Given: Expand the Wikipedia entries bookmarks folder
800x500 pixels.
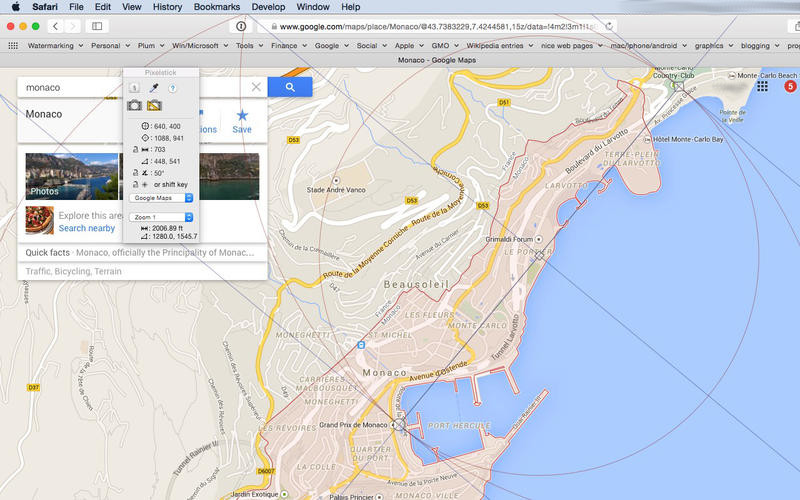Looking at the screenshot, I should click(x=499, y=45).
